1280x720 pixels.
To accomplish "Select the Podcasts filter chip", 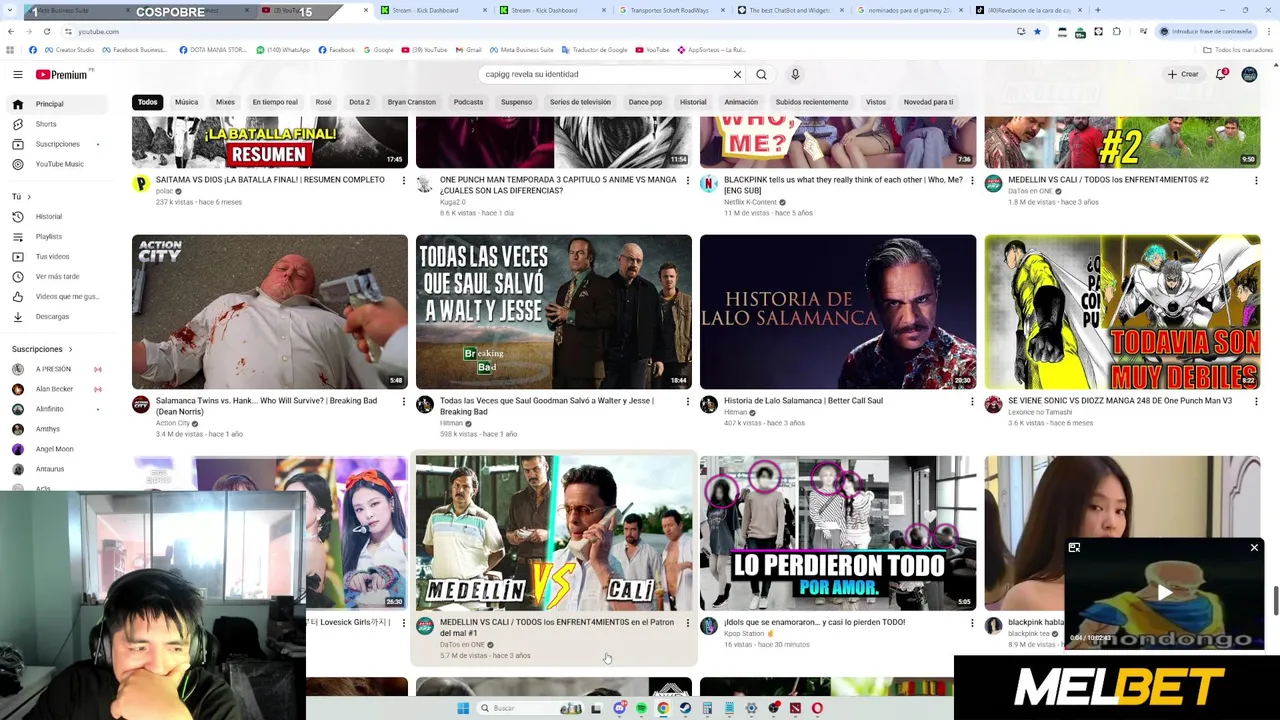I will pos(468,102).
